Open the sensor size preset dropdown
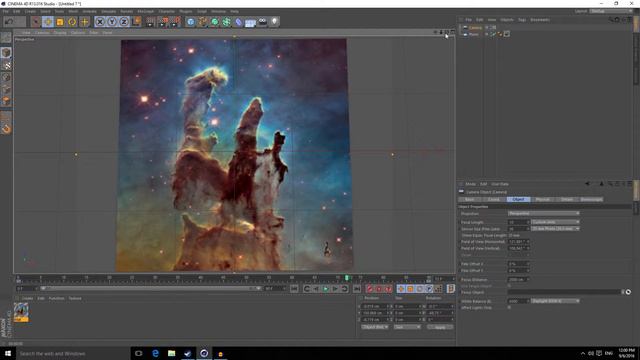640x360 pixels. 555,229
